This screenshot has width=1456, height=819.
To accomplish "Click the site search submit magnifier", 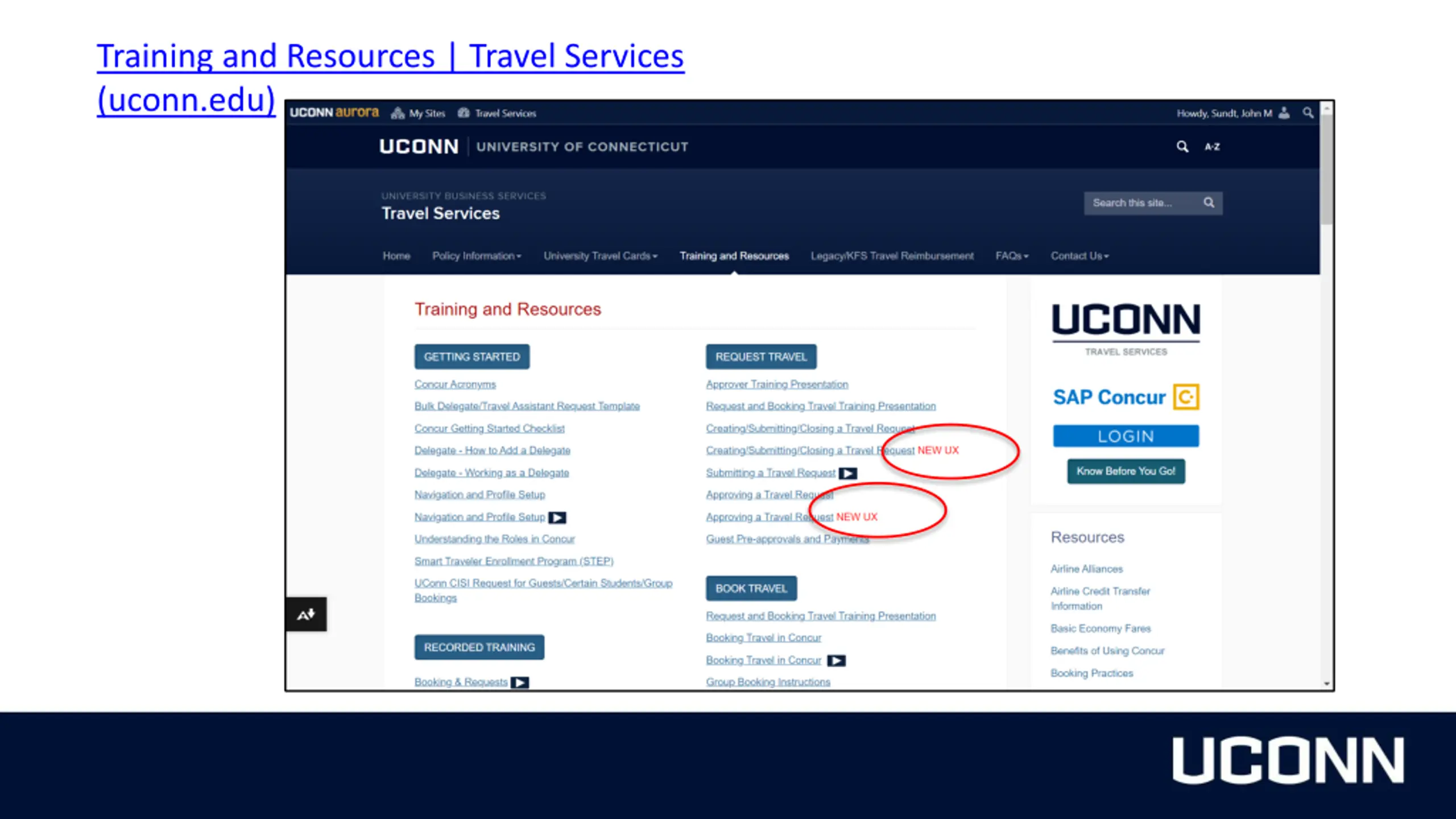I will click(1209, 202).
